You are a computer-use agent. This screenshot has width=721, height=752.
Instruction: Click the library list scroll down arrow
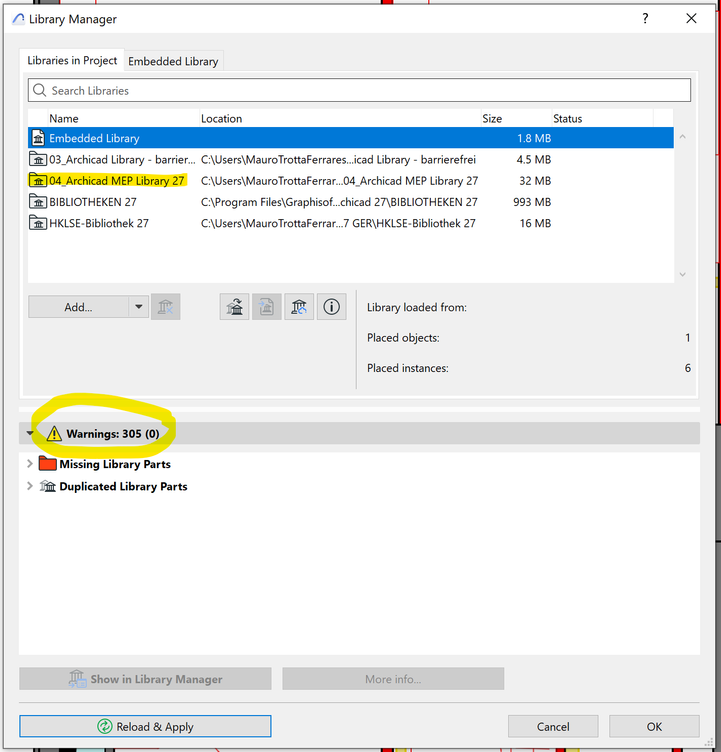pos(682,274)
